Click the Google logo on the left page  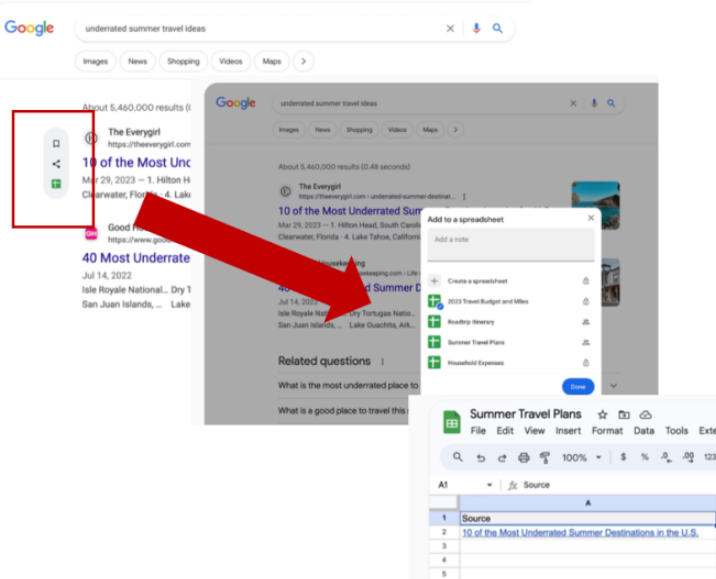tap(29, 28)
